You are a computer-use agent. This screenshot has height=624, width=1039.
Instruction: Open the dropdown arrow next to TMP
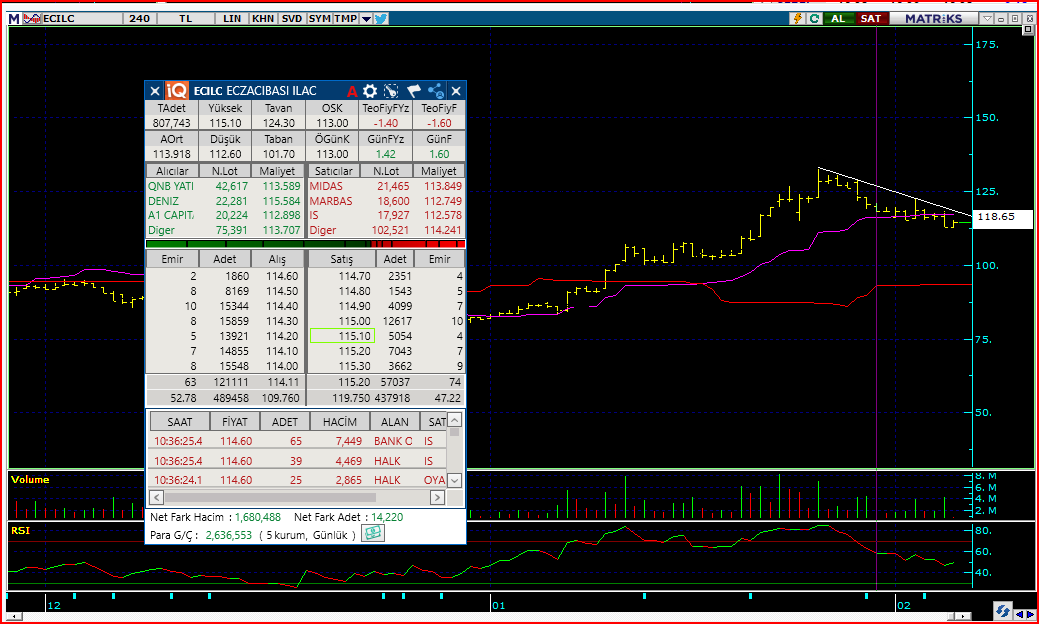(x=366, y=19)
